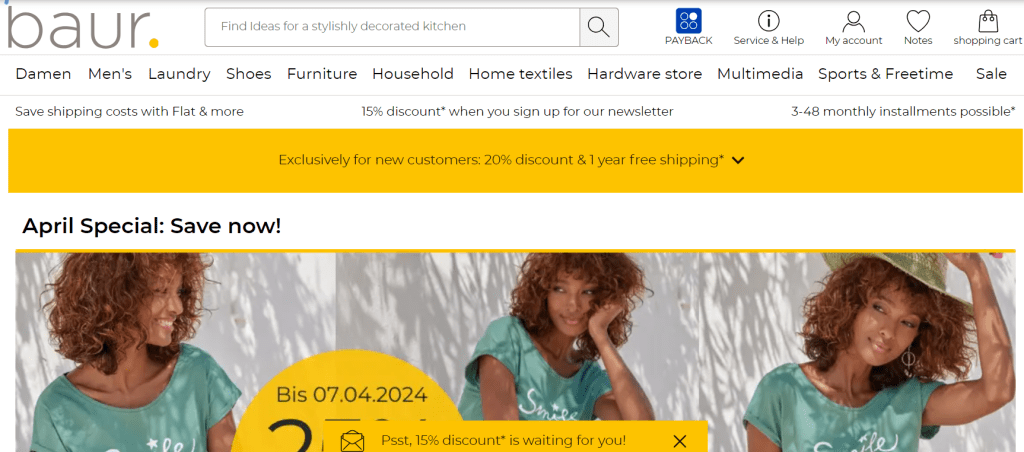Expand the new customers discount banner
Image resolution: width=1024 pixels, height=452 pixels.
(738, 160)
